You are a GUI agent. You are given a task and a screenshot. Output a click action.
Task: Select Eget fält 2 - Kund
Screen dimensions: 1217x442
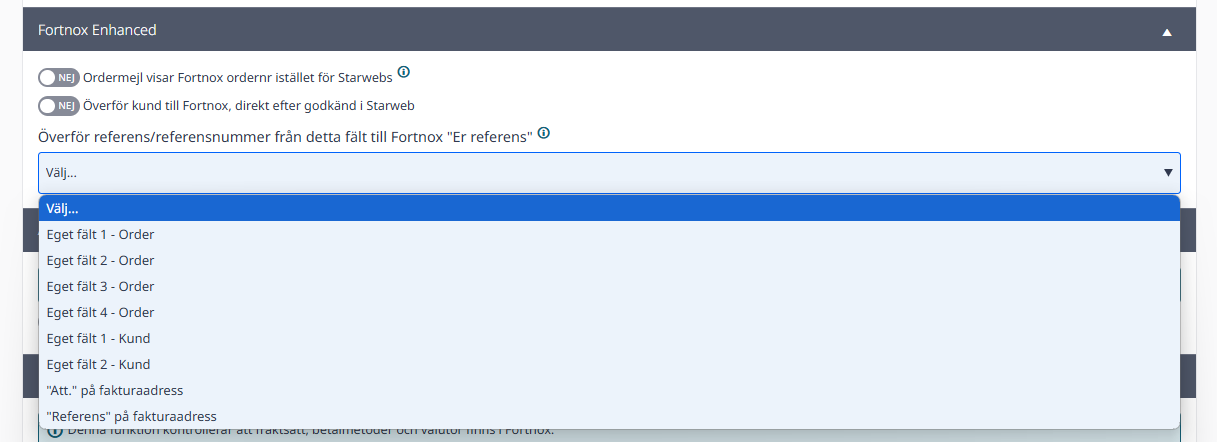(x=609, y=364)
